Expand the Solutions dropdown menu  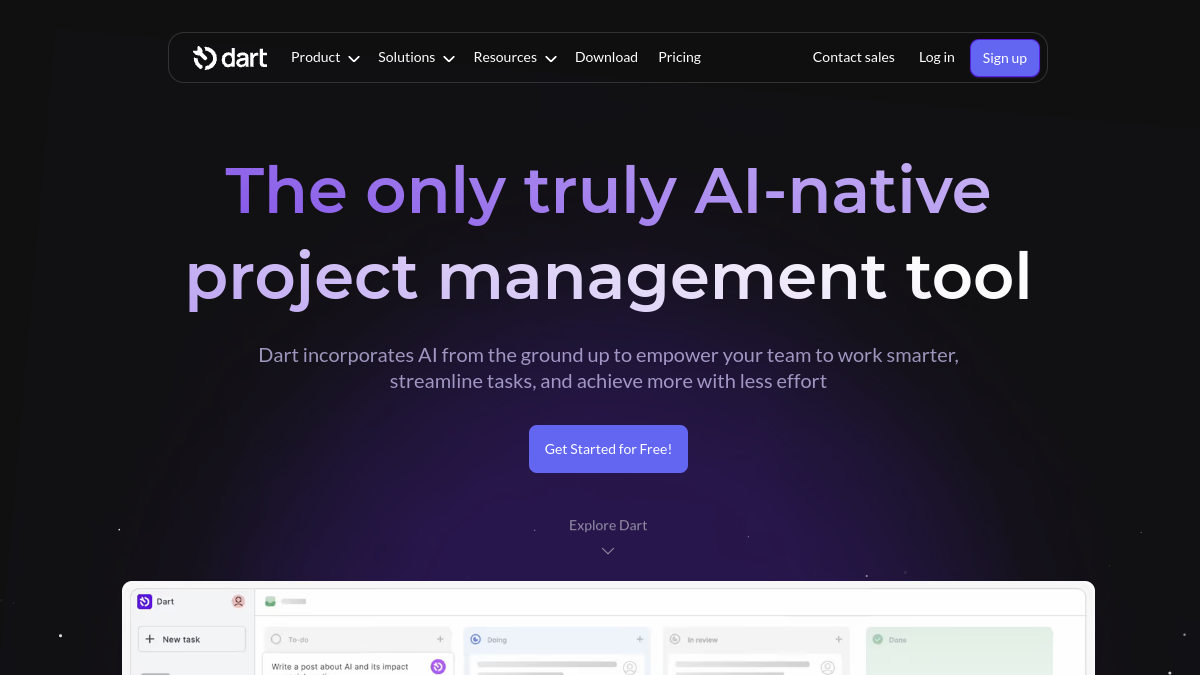tap(416, 58)
